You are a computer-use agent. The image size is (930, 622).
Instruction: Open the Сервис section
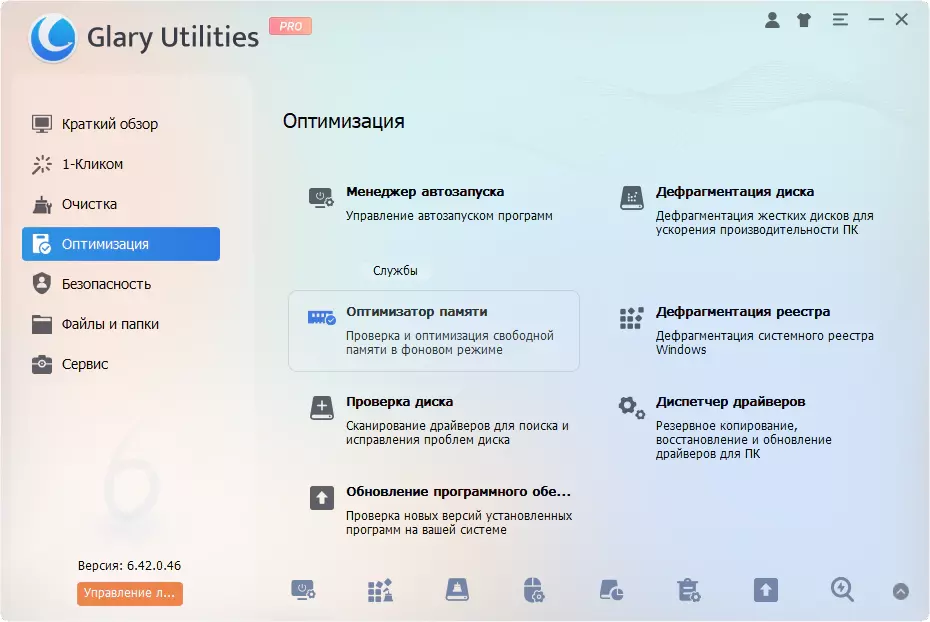point(121,363)
